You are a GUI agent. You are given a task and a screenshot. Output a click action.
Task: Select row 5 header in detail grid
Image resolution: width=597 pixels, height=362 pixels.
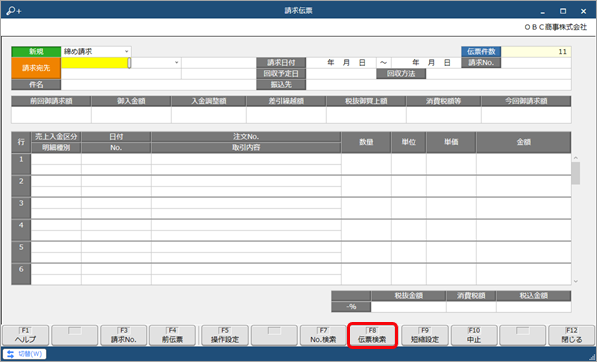(21, 252)
